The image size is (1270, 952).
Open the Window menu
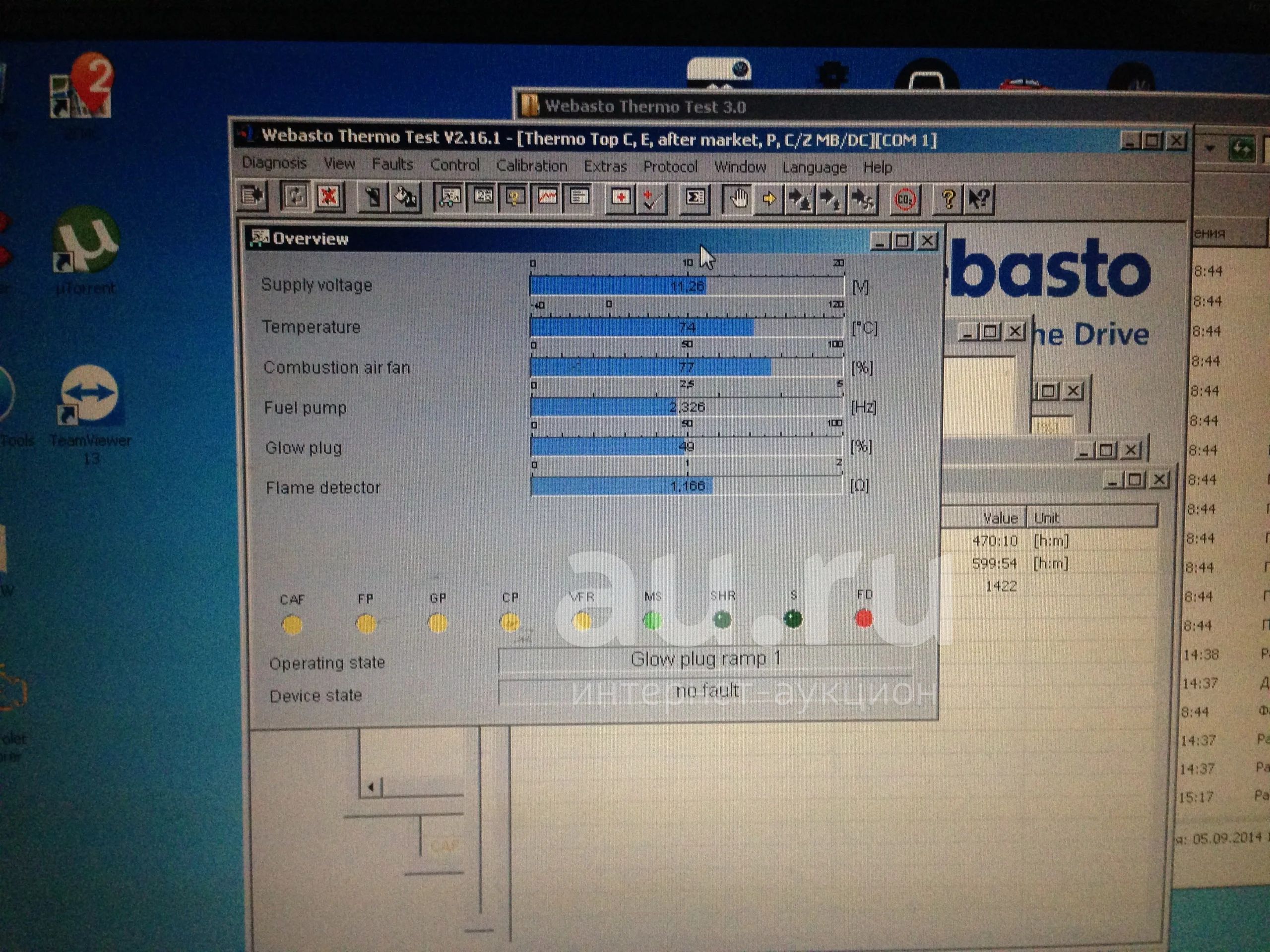[740, 167]
